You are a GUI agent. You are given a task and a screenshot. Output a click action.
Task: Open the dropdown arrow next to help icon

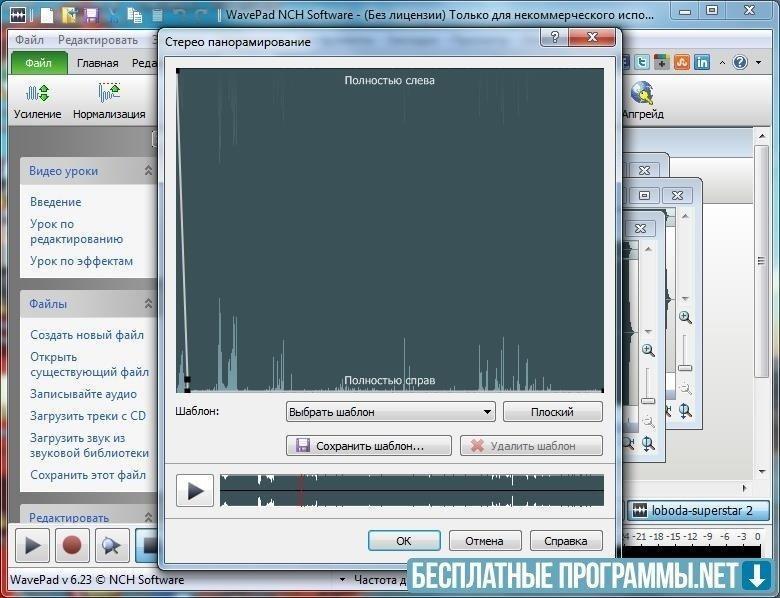click(759, 63)
